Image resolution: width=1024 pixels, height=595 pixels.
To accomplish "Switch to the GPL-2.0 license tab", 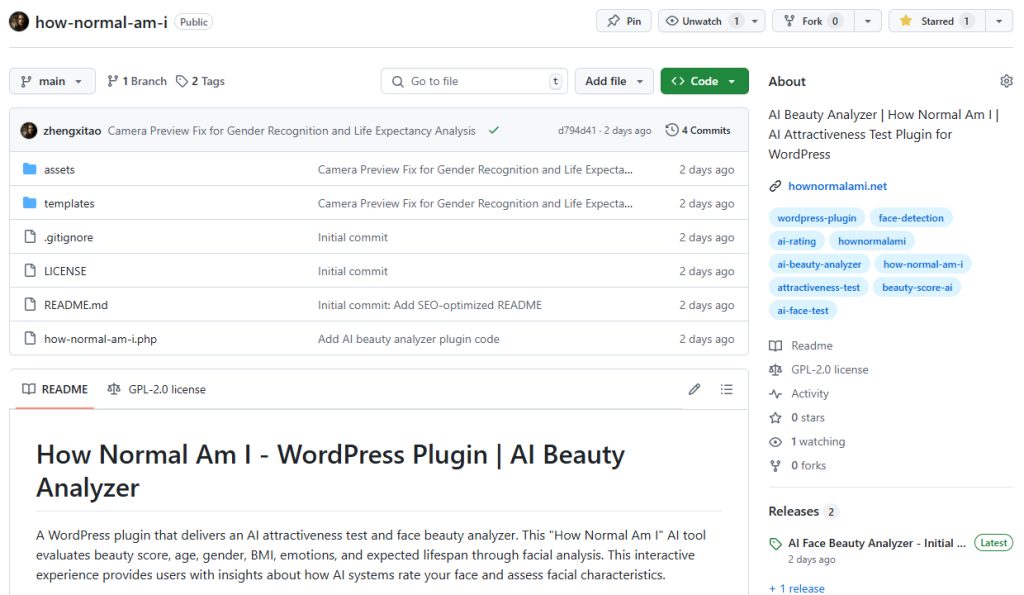I will coord(157,389).
